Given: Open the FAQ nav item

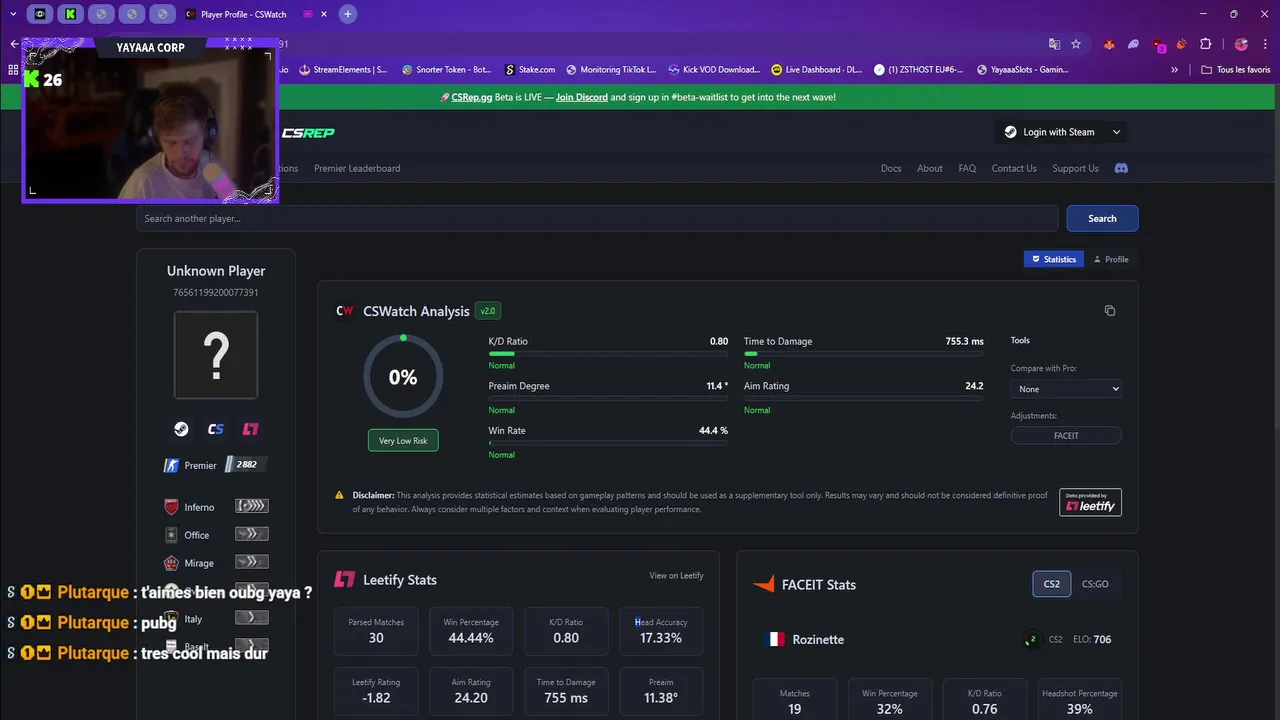Looking at the screenshot, I should 967,168.
